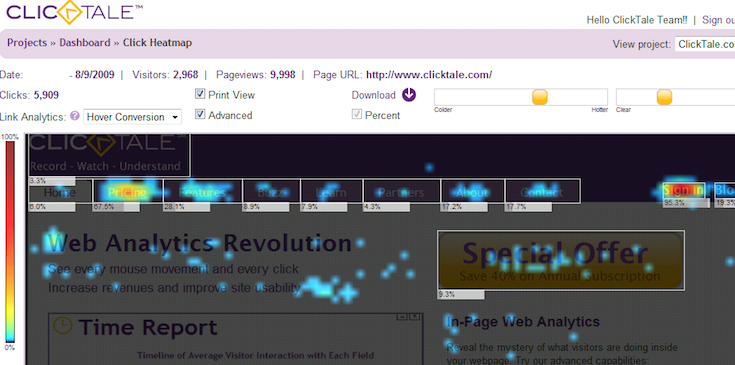Screen dimensions: 735x365
Task: Click the 67.5% label under Pricing
Action: [116, 207]
